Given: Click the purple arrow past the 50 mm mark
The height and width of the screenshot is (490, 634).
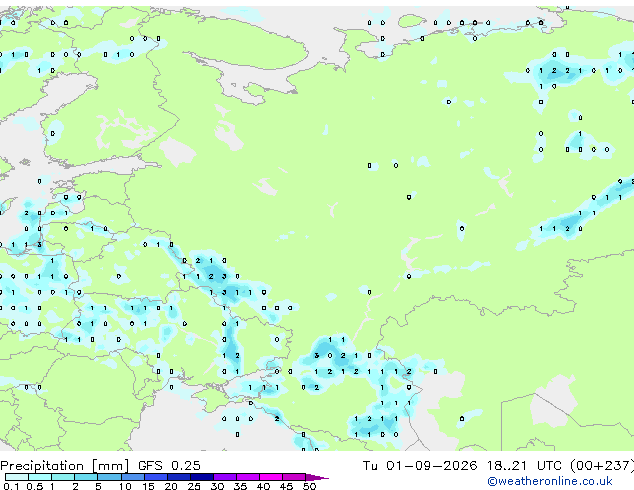Looking at the screenshot, I should 317,477.
